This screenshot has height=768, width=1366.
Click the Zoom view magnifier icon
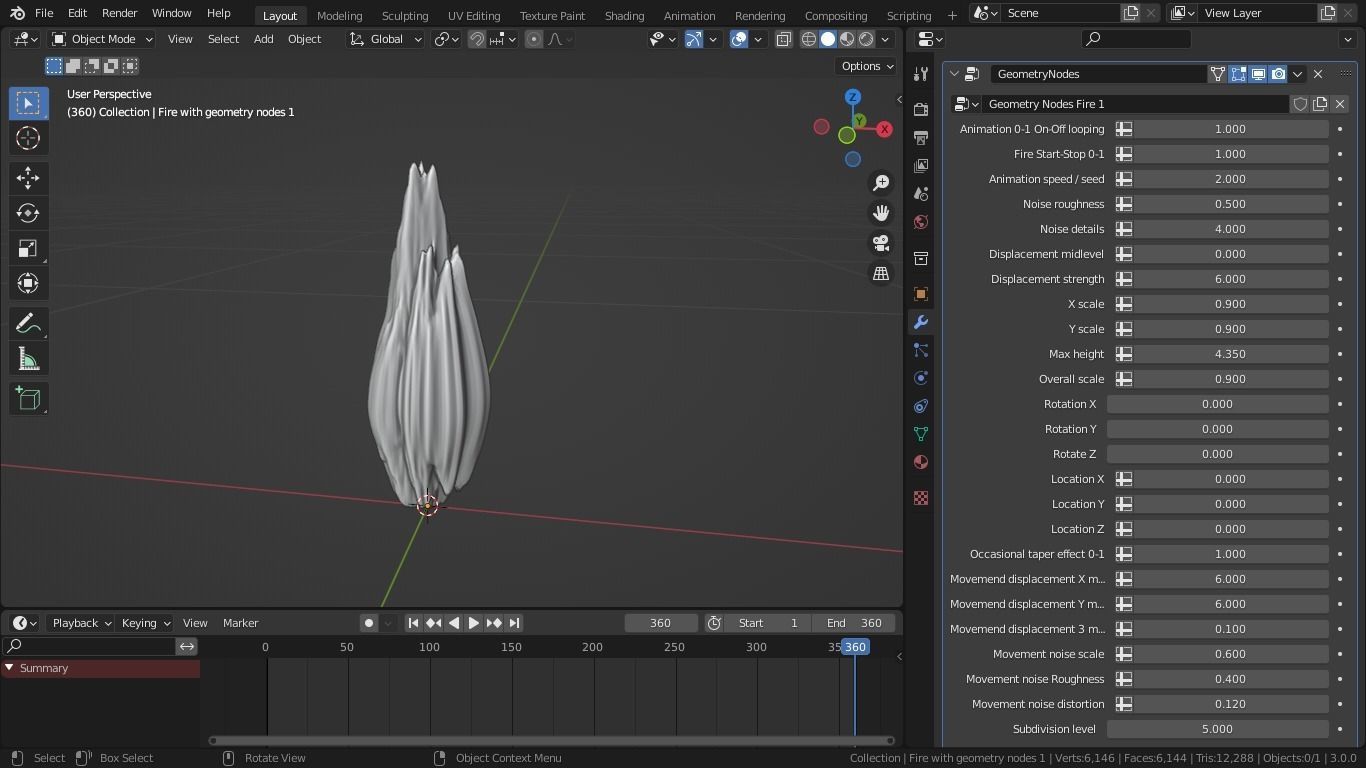(881, 183)
